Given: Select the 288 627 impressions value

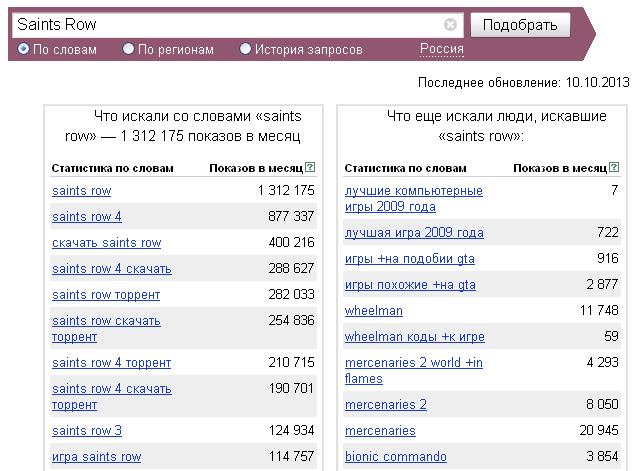Looking at the screenshot, I should point(291,268).
